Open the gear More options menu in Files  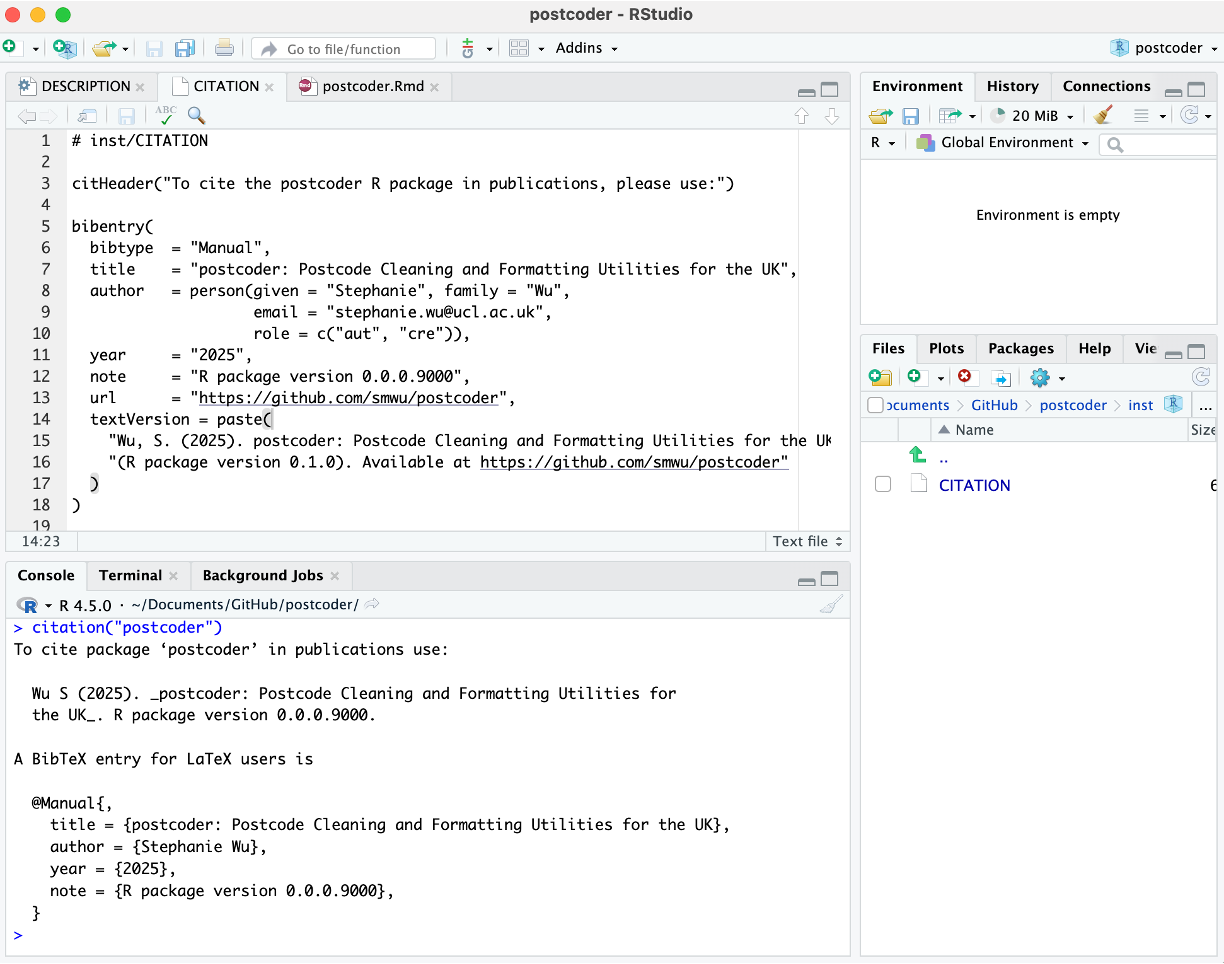click(x=1047, y=377)
